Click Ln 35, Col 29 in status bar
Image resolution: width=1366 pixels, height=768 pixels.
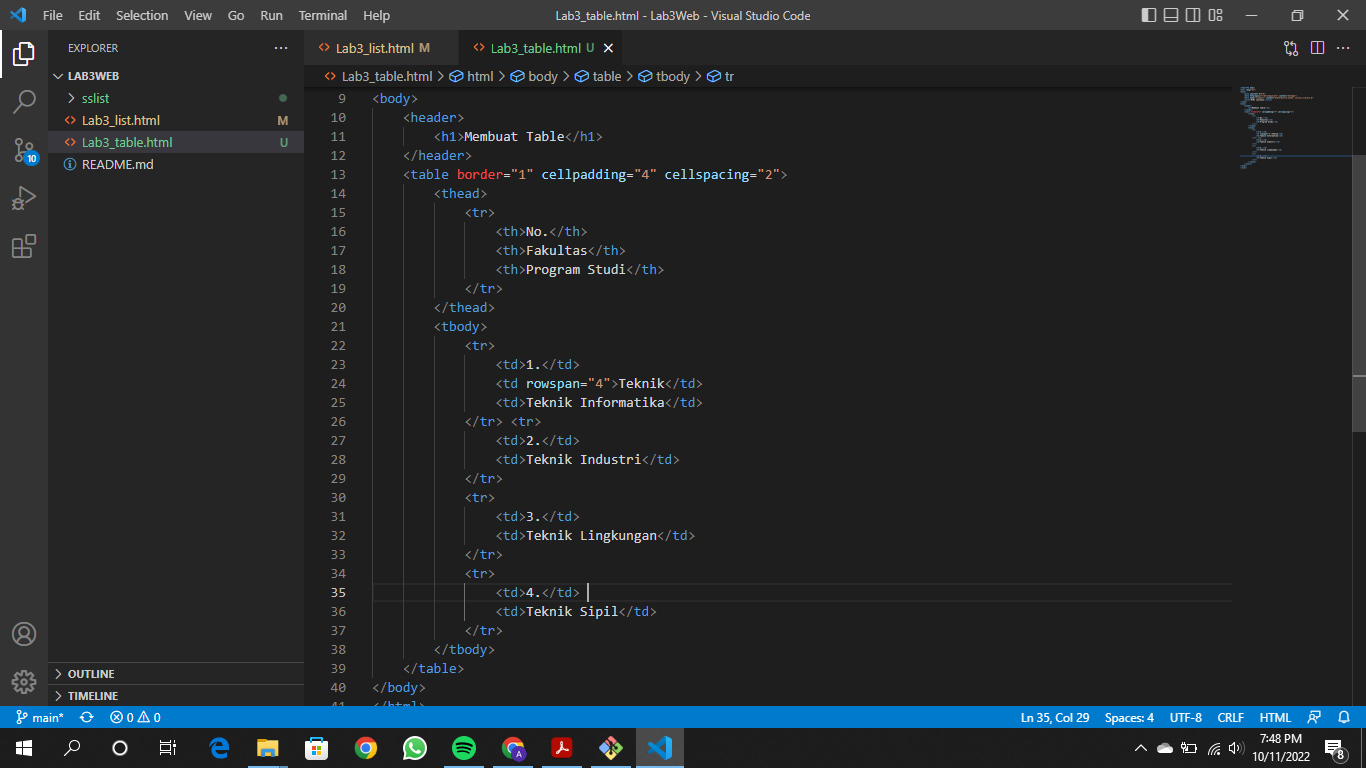[1055, 717]
